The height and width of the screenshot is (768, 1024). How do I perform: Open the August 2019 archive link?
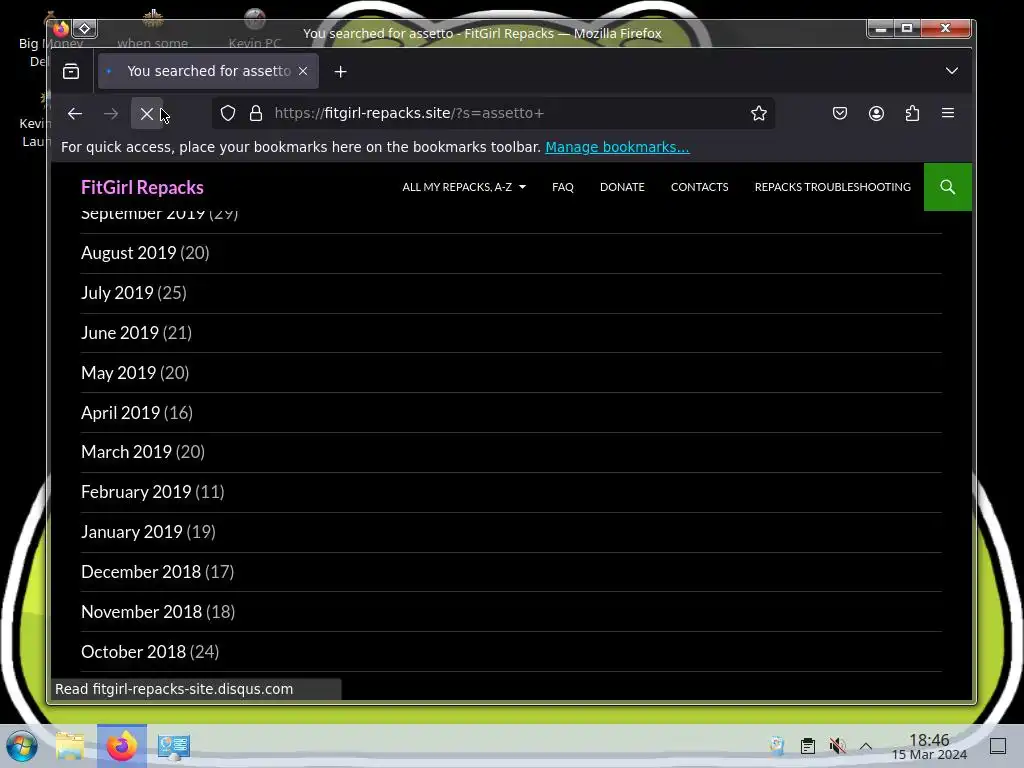click(129, 253)
